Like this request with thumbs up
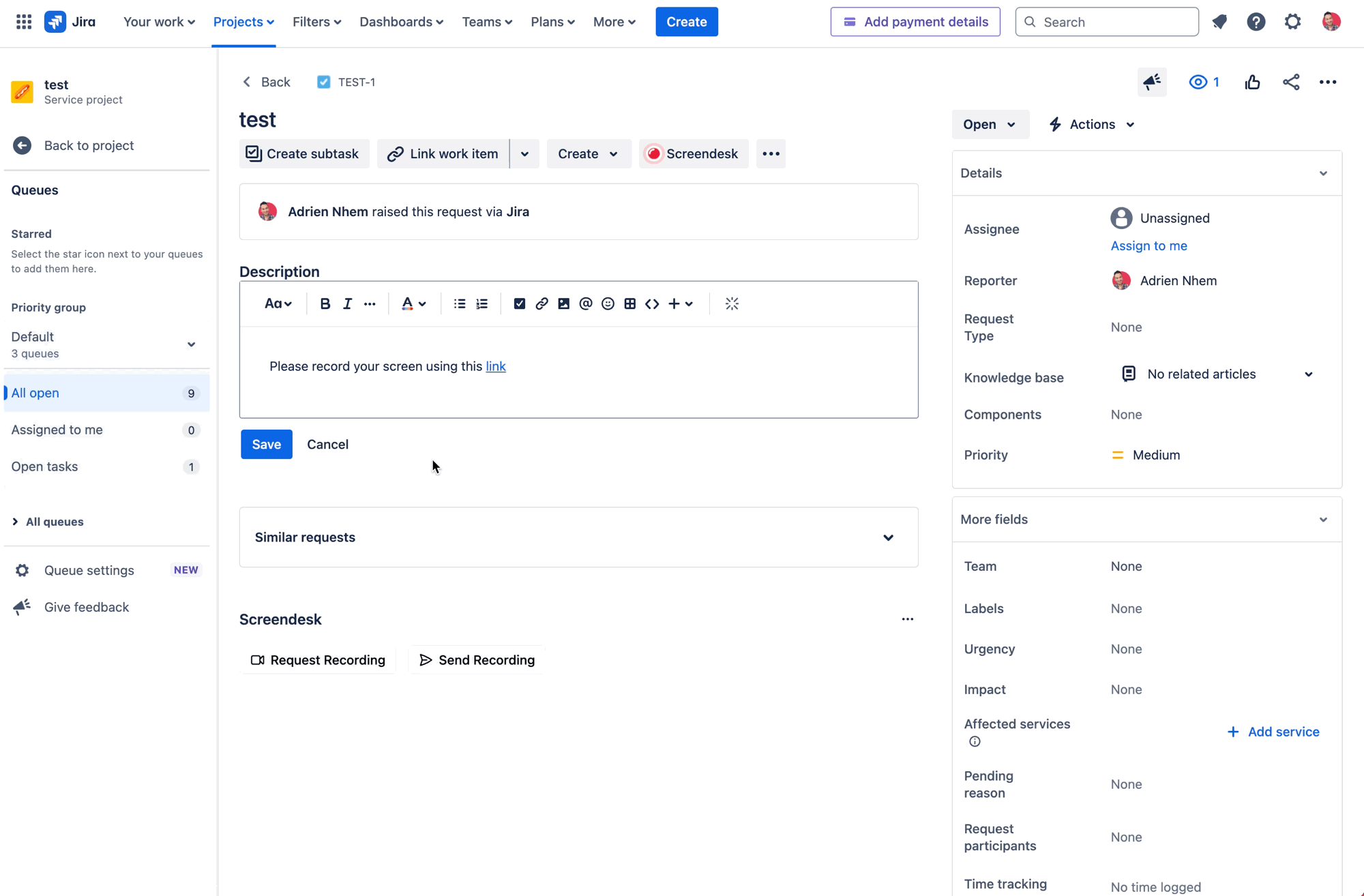1364x896 pixels. (1252, 83)
